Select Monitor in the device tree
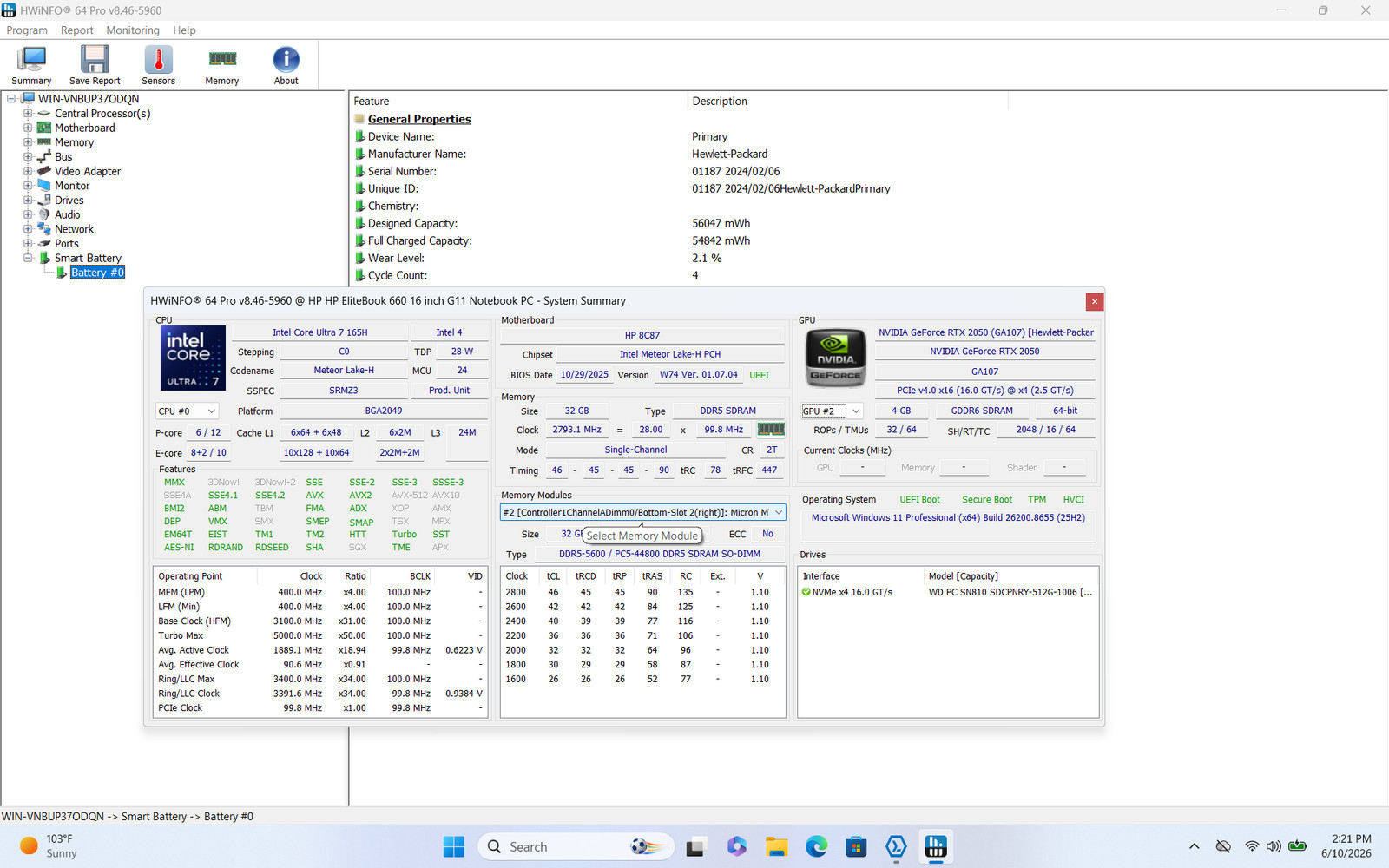 coord(72,186)
